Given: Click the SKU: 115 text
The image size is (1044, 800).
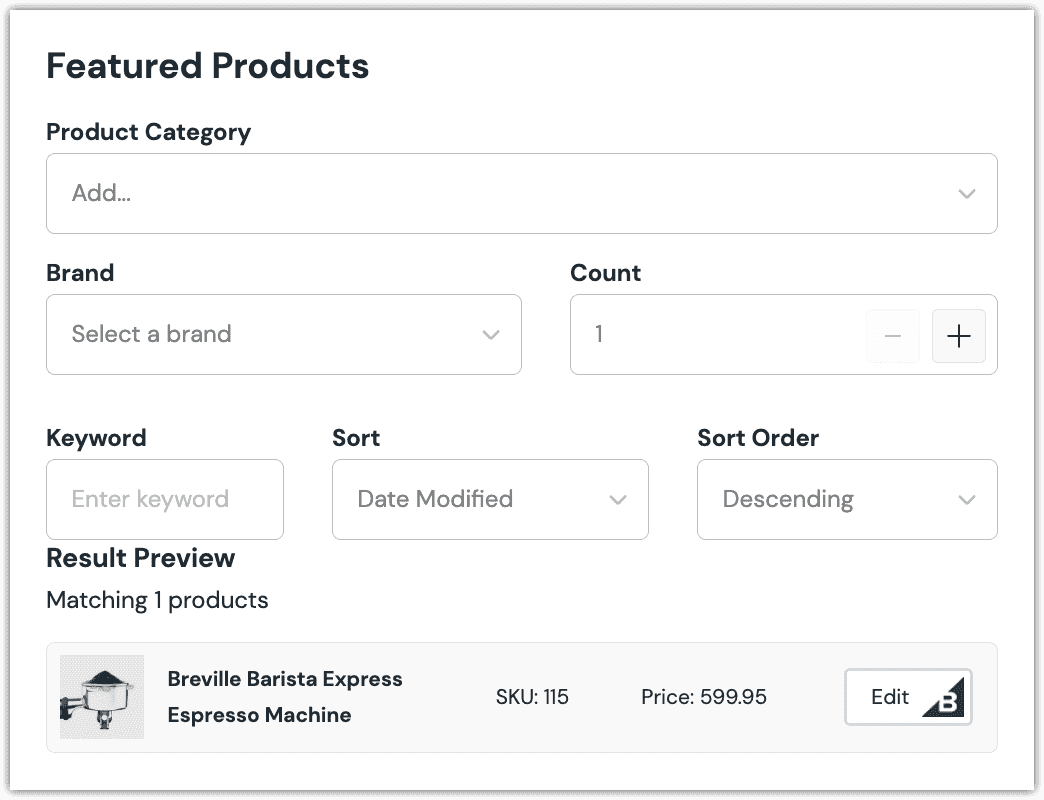Looking at the screenshot, I should 532,697.
